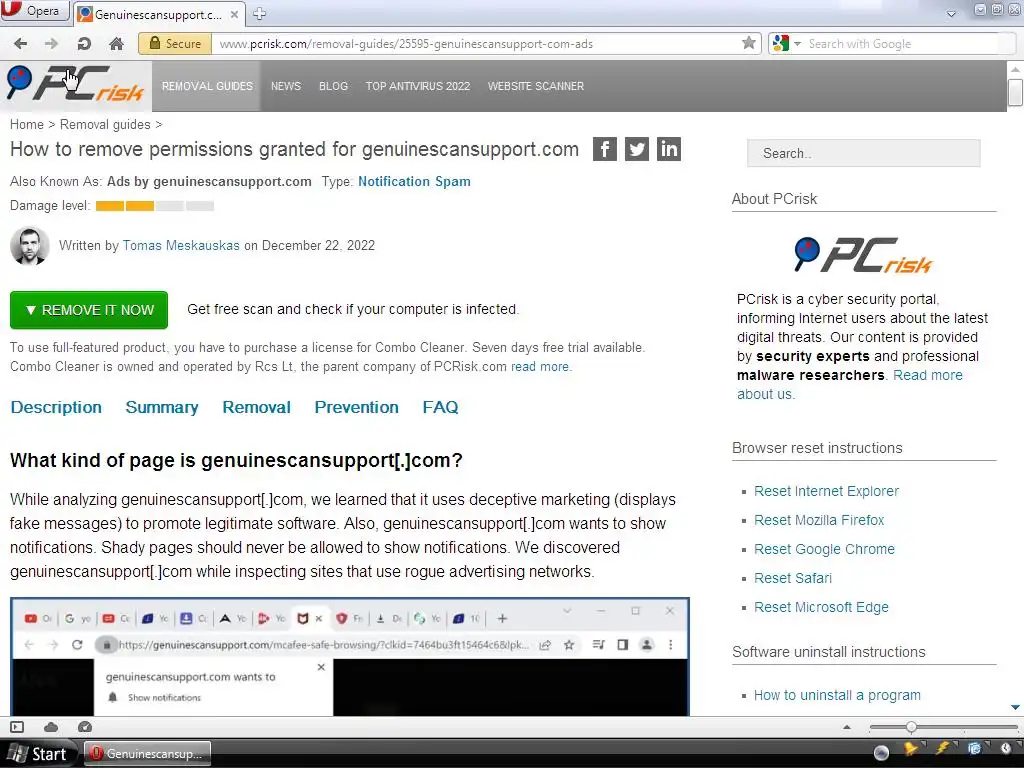Open the Website Scanner menu item
Image resolution: width=1024 pixels, height=768 pixels.
pyautogui.click(x=536, y=86)
